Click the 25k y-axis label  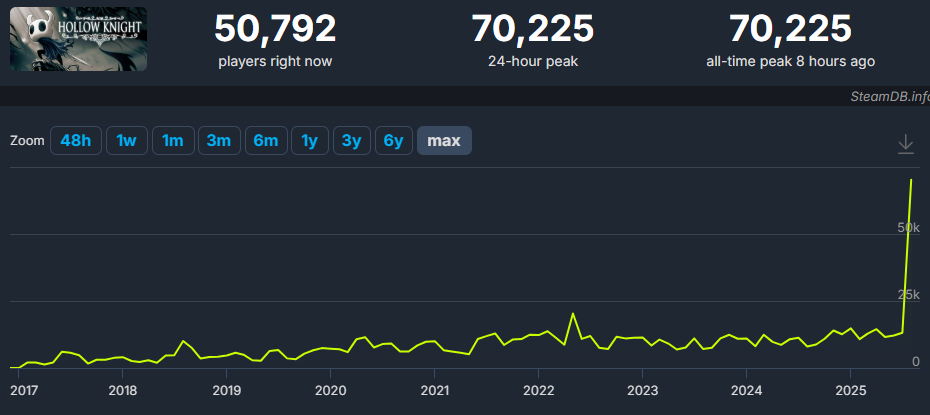tap(909, 295)
